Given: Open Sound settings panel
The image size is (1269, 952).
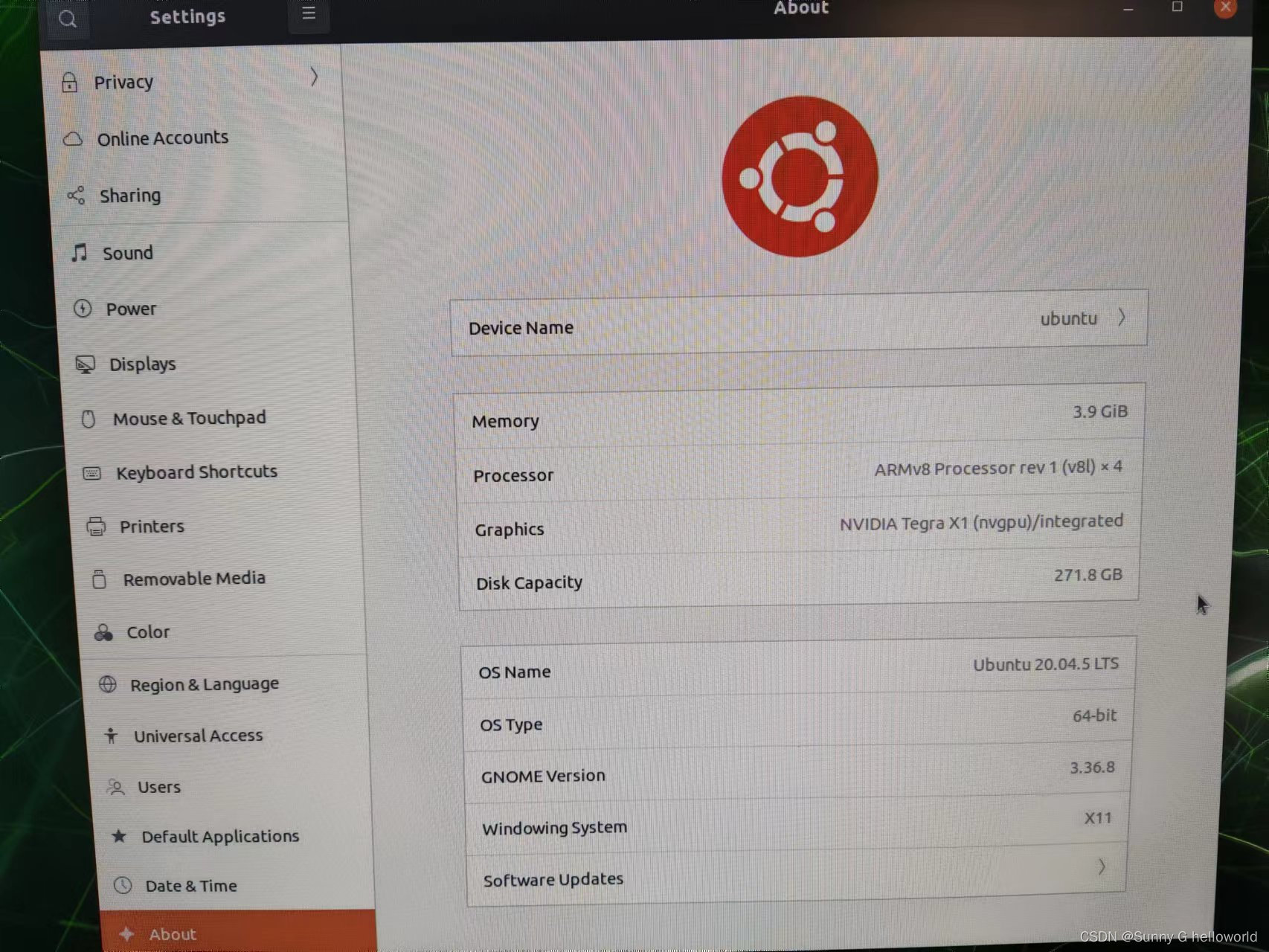Looking at the screenshot, I should 202,253.
